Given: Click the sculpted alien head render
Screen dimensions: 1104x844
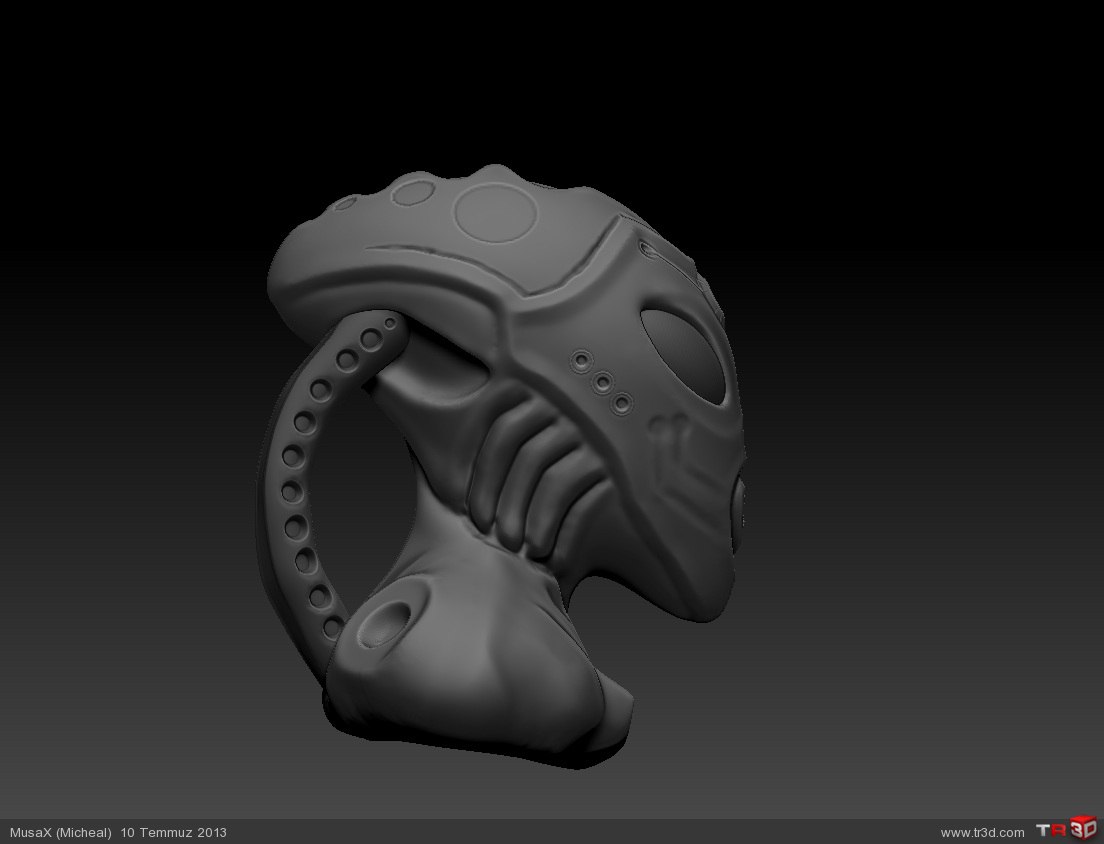Looking at the screenshot, I should pos(501,467).
